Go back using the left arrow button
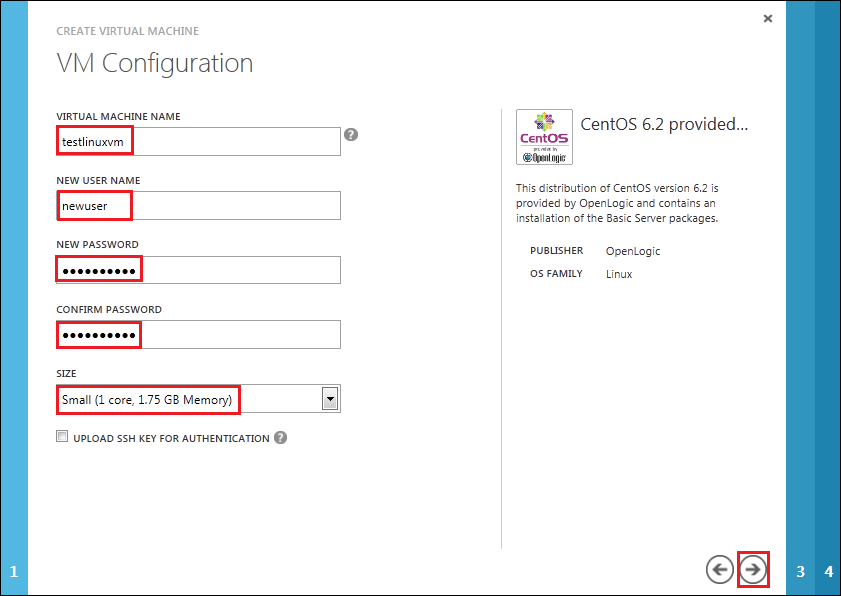This screenshot has height=596, width=841. point(719,569)
